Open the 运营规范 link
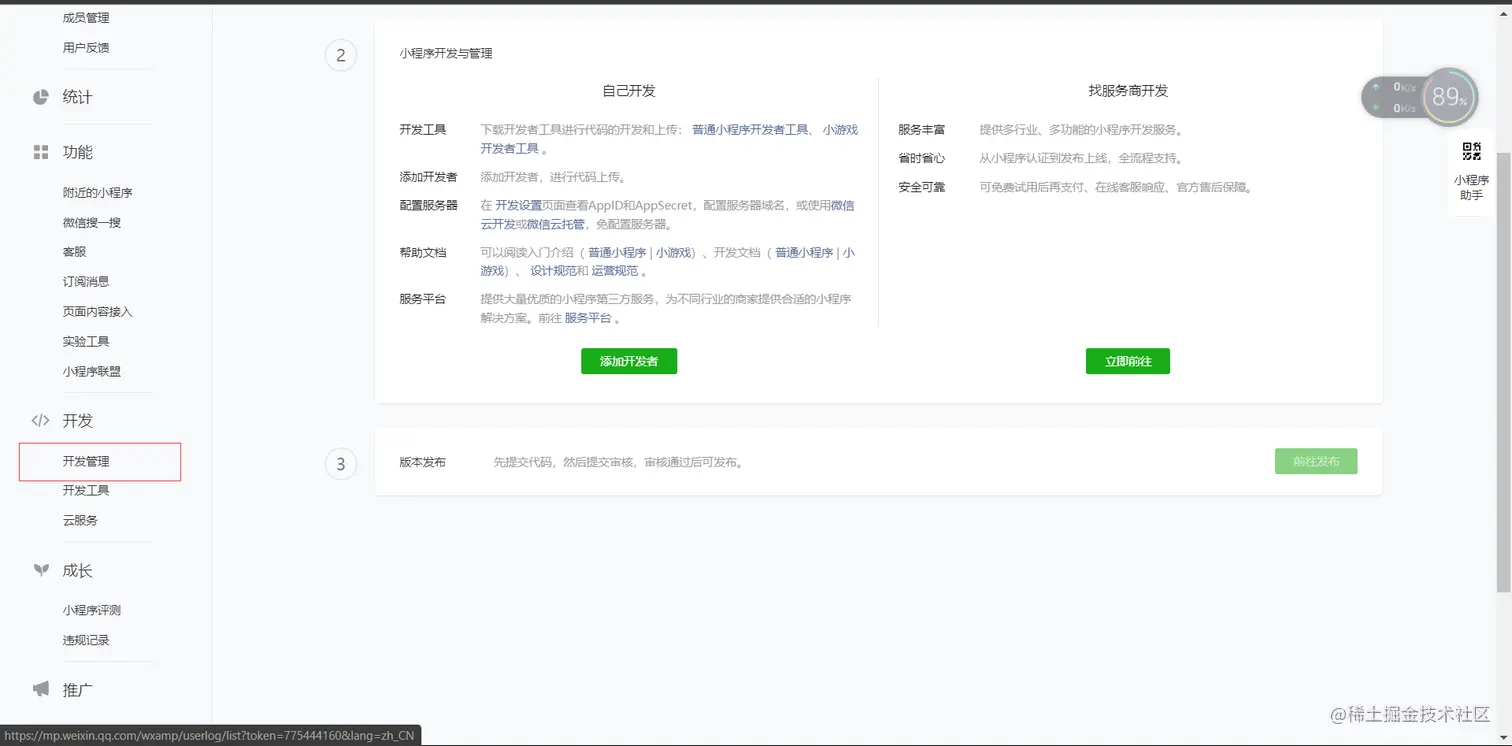 pyautogui.click(x=614, y=271)
